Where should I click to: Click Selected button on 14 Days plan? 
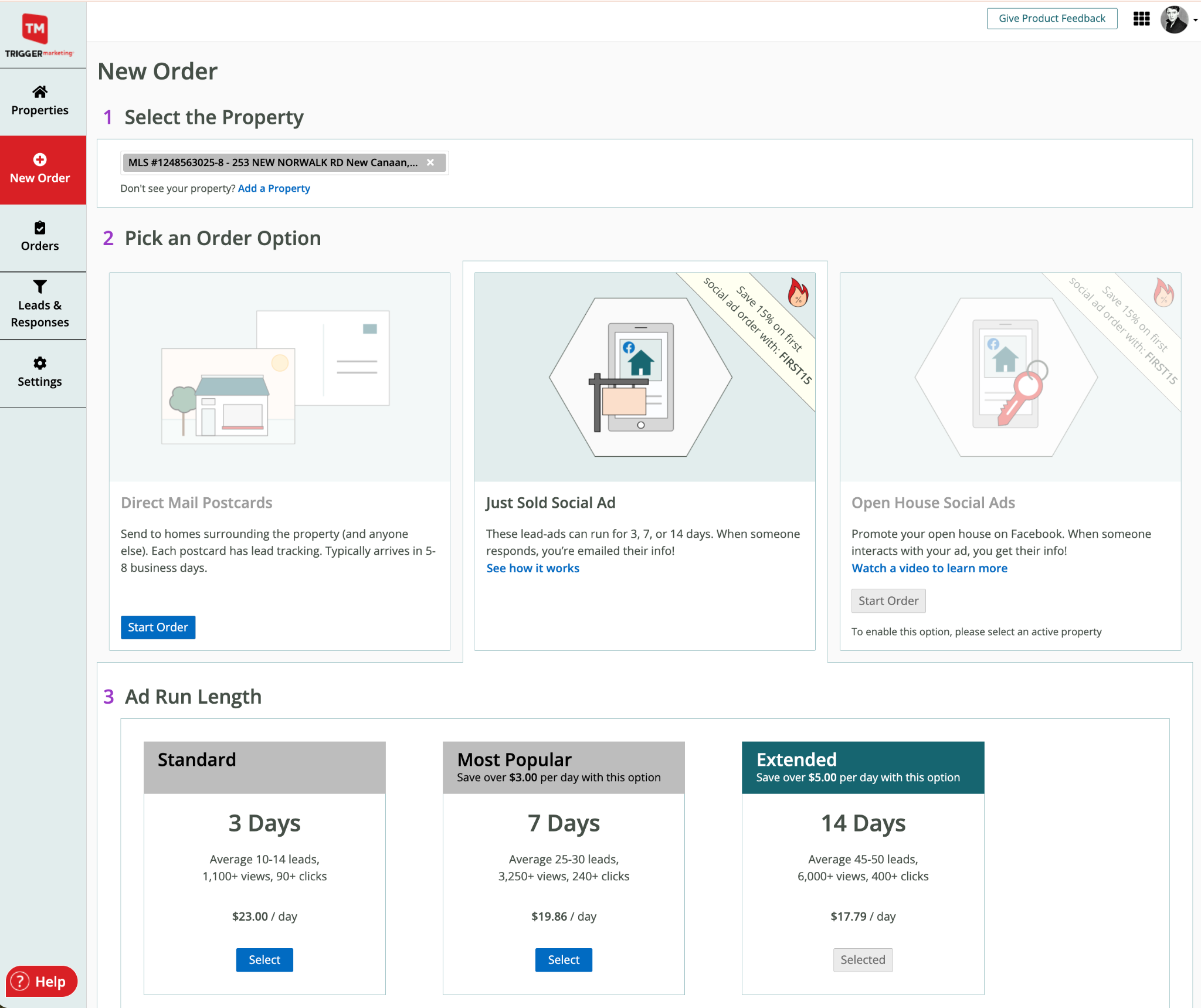pyautogui.click(x=863, y=960)
